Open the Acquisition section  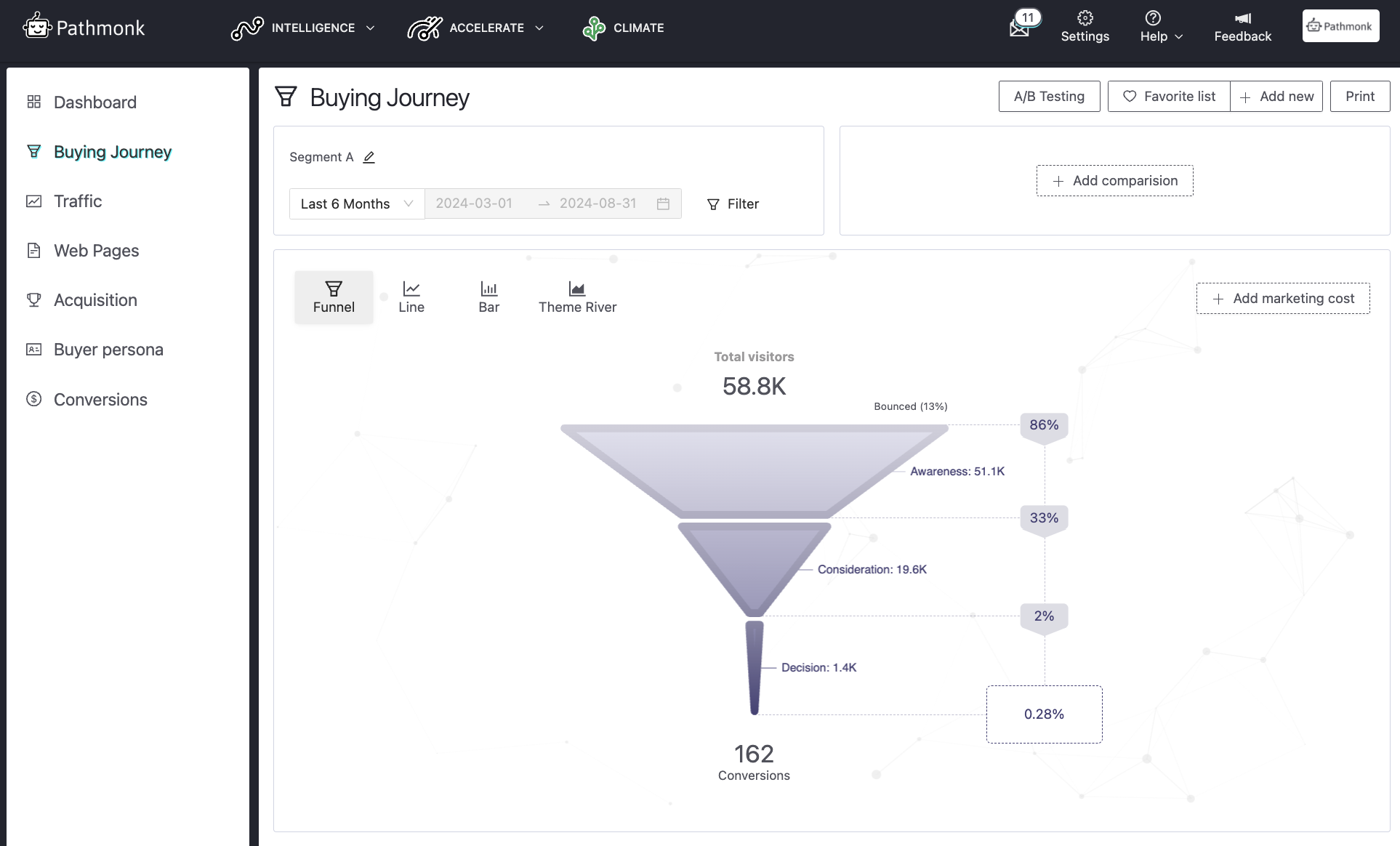click(x=95, y=300)
